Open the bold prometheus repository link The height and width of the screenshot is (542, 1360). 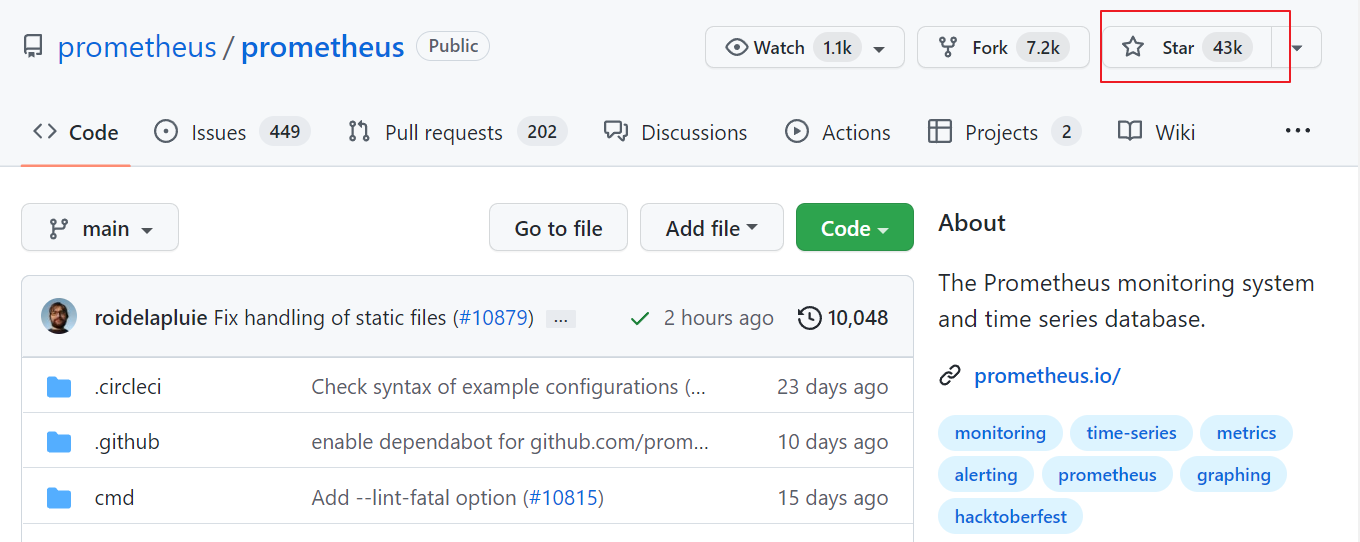coord(322,47)
